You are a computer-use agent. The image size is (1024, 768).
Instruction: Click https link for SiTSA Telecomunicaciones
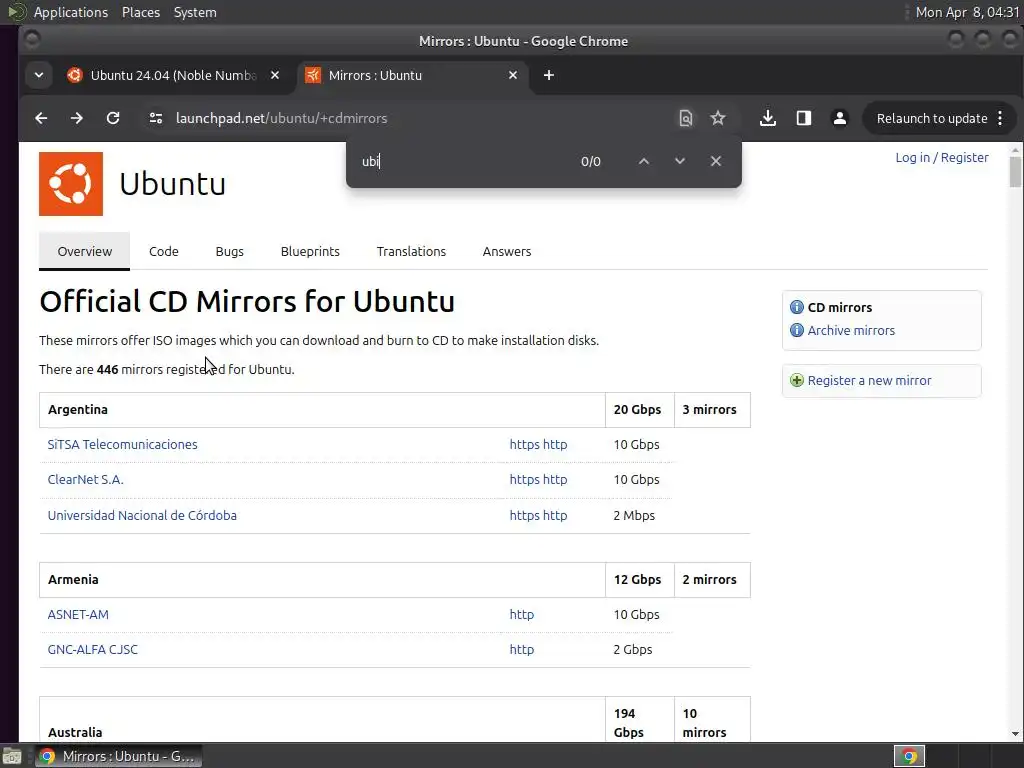[x=524, y=445]
